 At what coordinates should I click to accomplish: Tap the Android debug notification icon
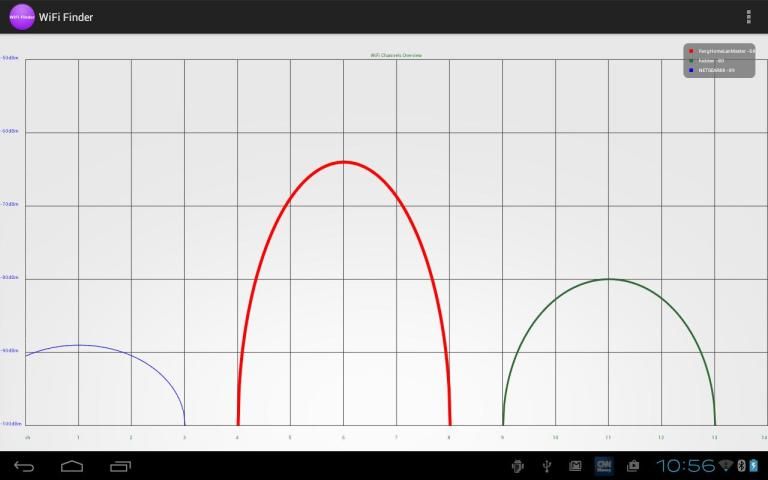coord(517,466)
